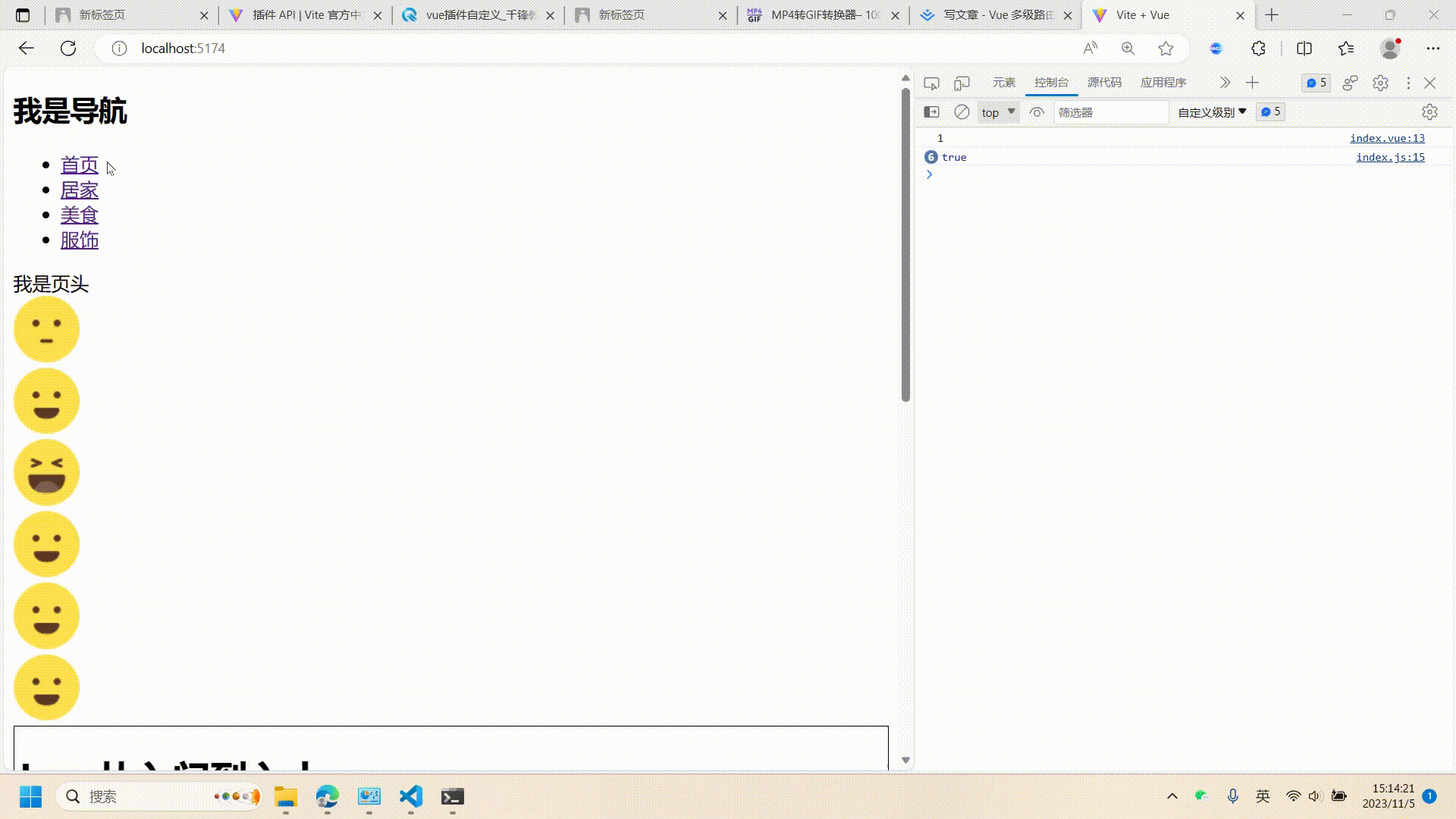Open Visual Studio Code from the taskbar
Viewport: 1456px width, 819px height.
click(410, 796)
